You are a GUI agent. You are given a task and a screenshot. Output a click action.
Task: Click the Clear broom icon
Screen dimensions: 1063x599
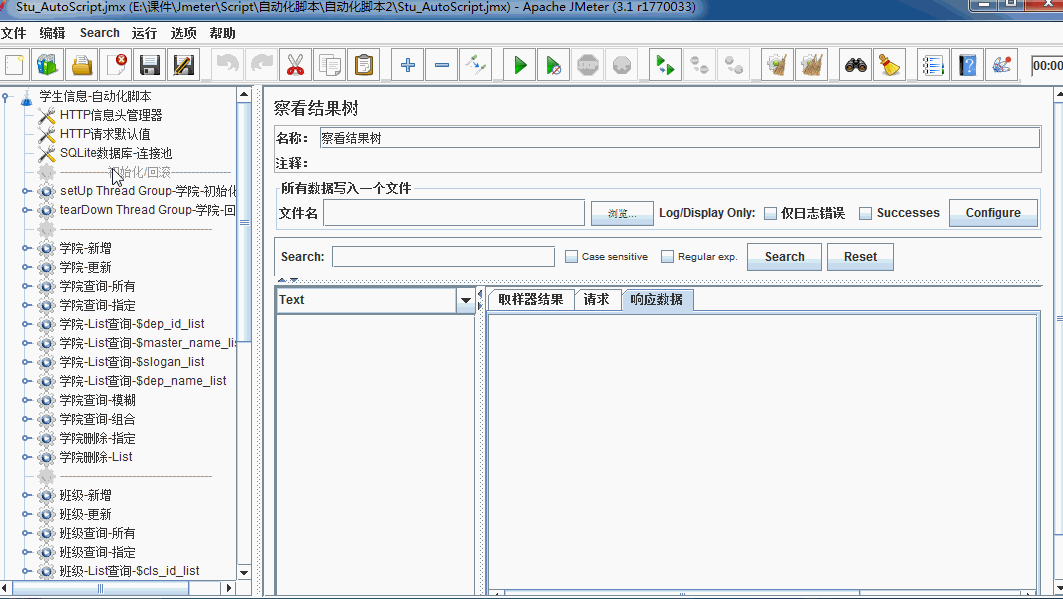click(778, 65)
